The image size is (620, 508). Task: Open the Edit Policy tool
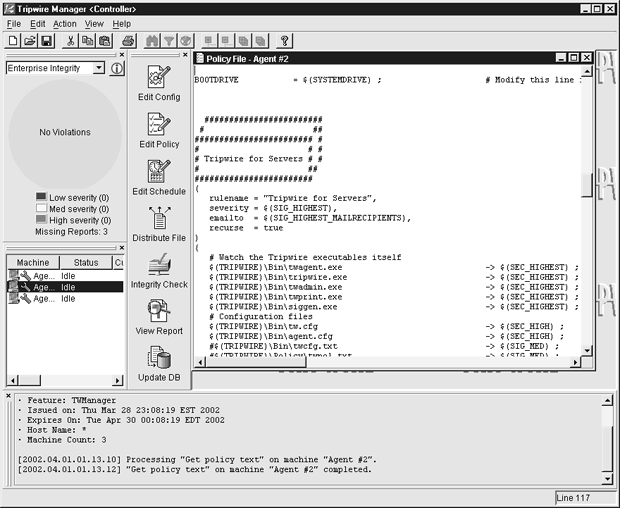click(x=159, y=130)
